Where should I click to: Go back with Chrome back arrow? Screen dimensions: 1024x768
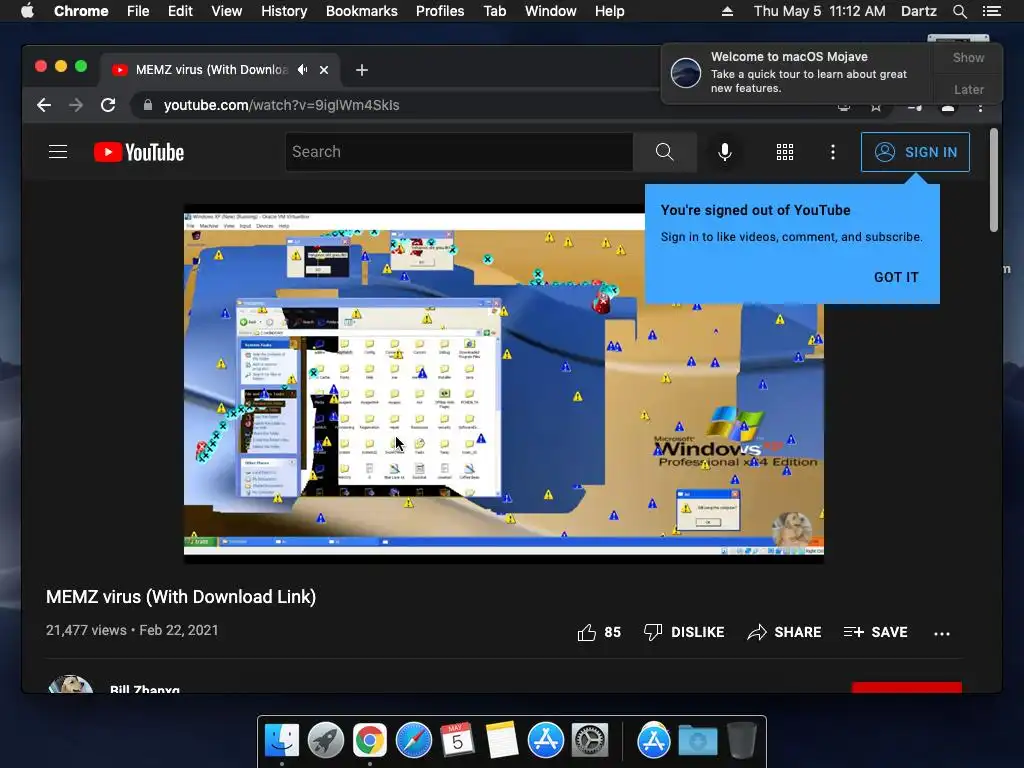point(44,105)
